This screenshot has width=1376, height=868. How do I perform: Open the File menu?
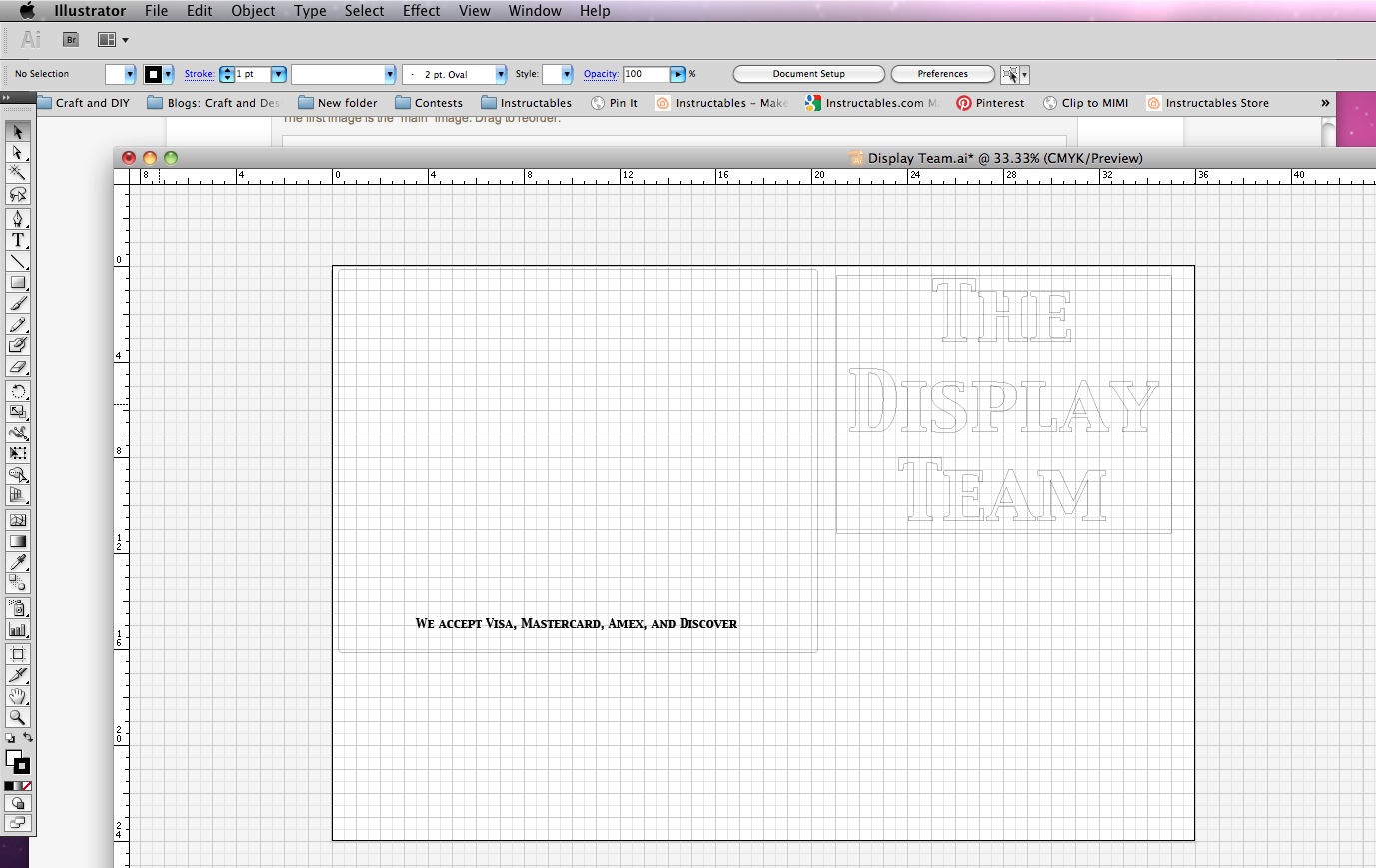coord(157,11)
